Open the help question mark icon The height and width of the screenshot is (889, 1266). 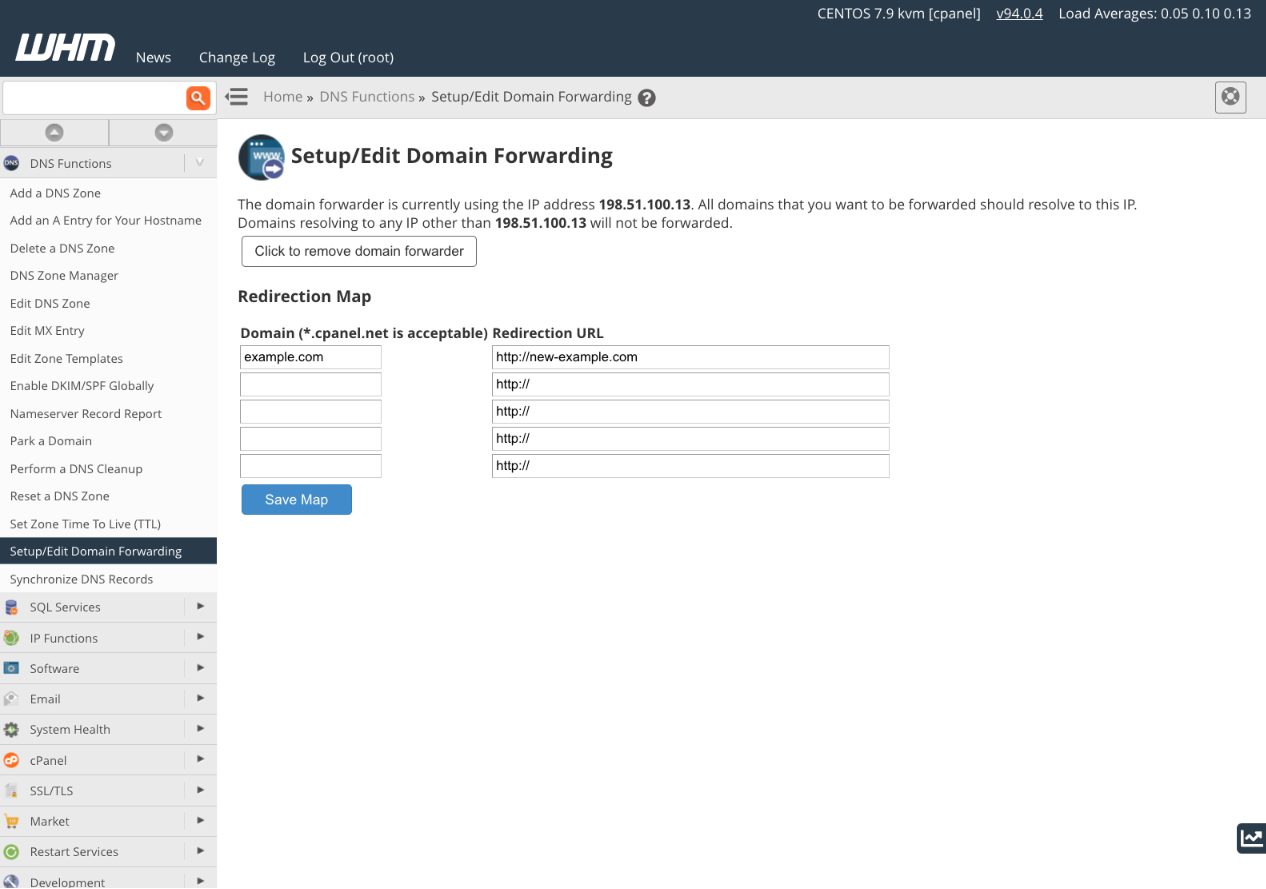coord(647,98)
